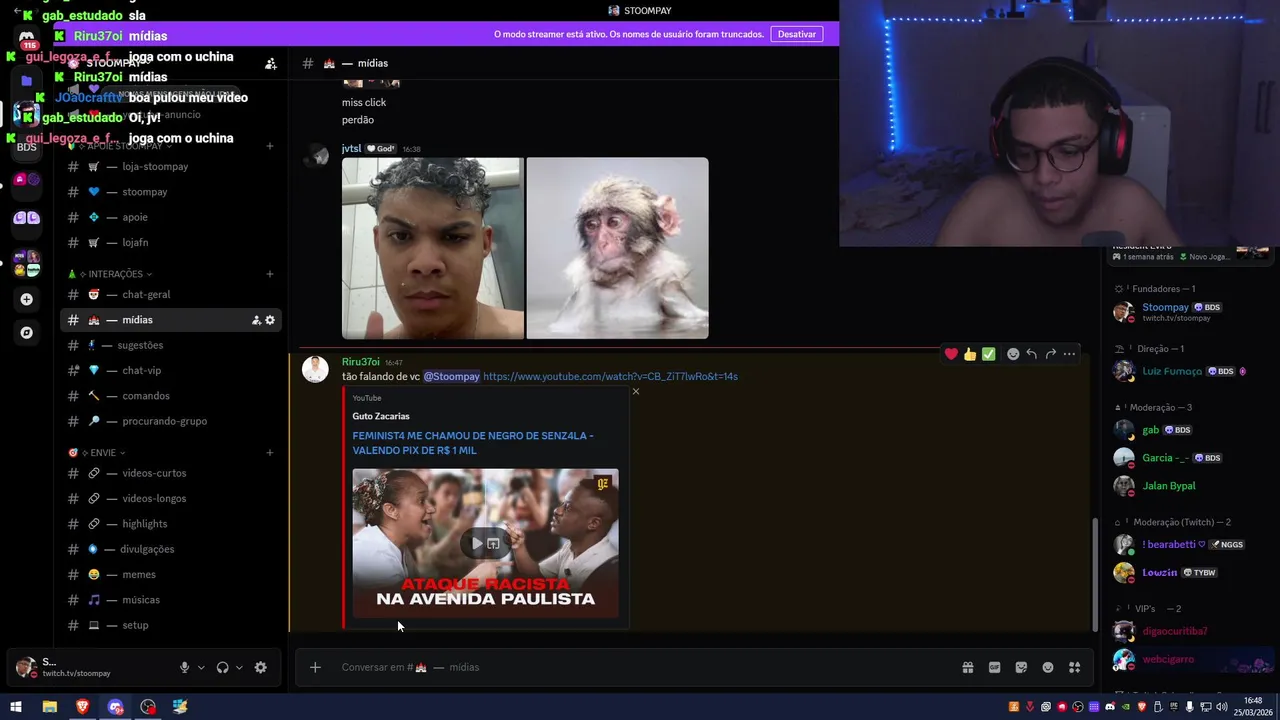The height and width of the screenshot is (720, 1280).
Task: Open the attachment plus button in chat box
Action: tap(315, 667)
